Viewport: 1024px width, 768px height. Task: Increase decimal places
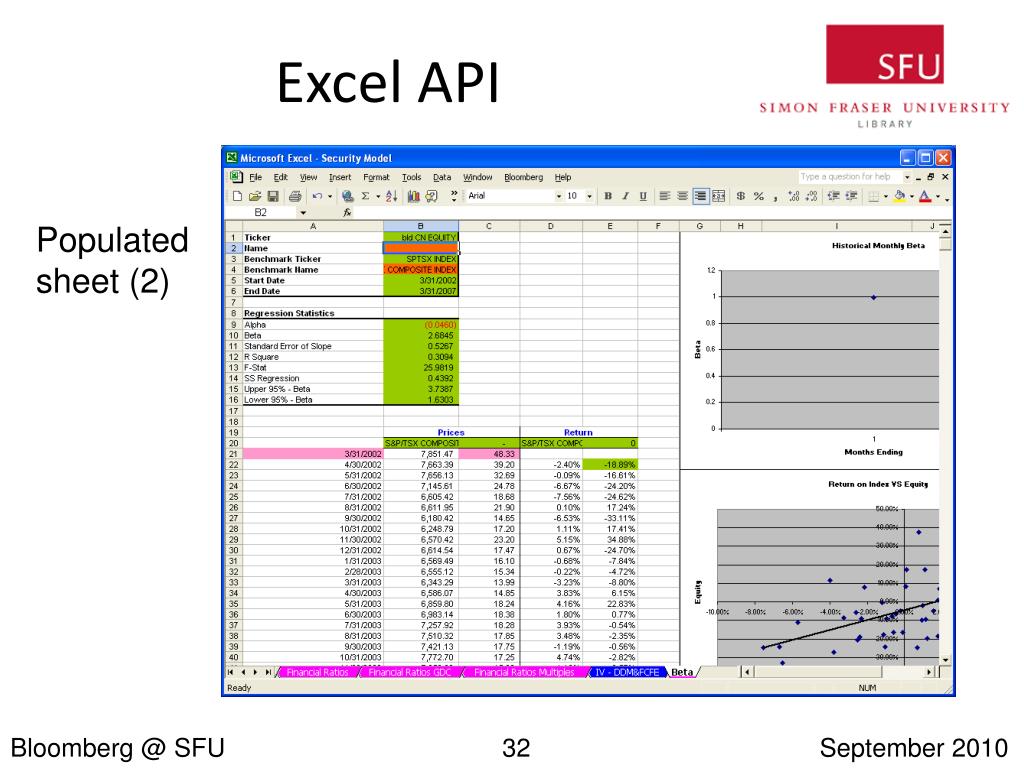793,196
